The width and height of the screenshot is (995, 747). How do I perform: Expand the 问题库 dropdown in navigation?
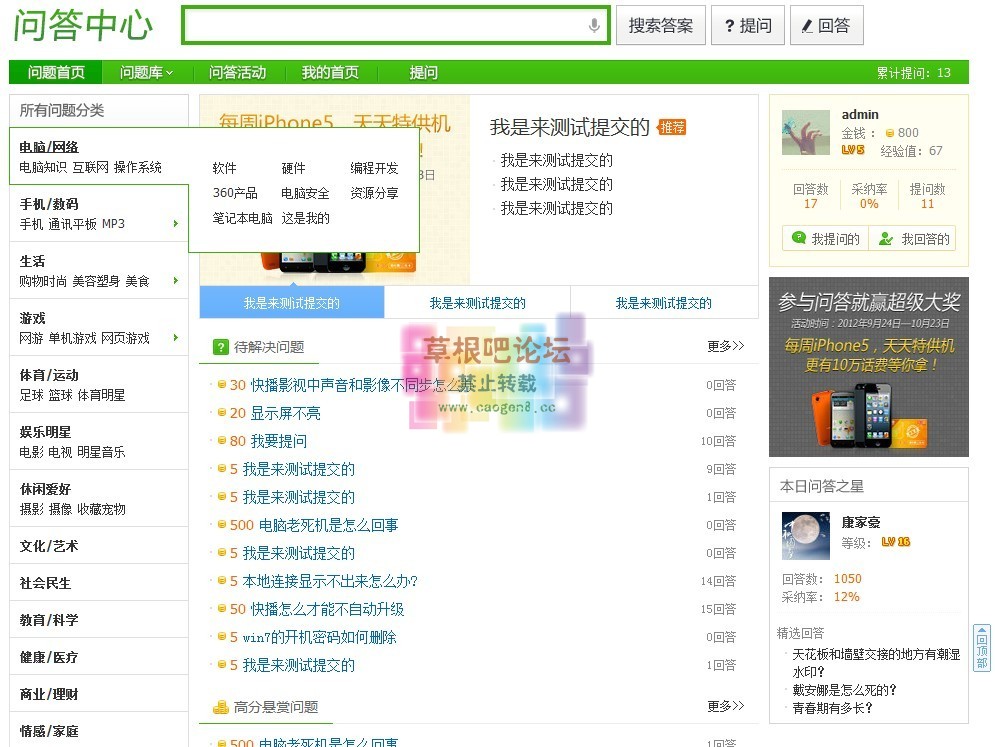point(146,73)
